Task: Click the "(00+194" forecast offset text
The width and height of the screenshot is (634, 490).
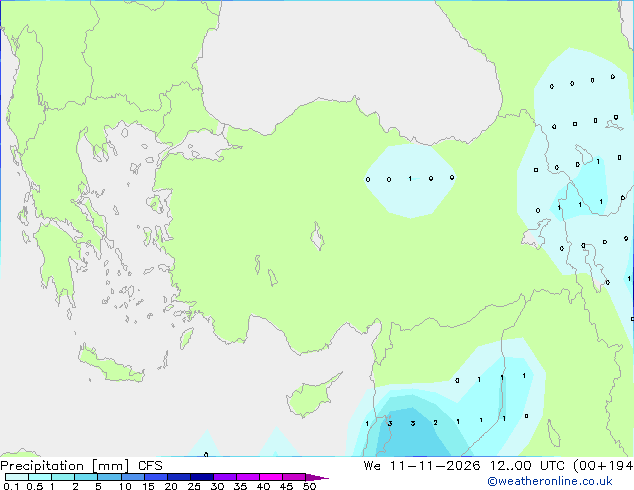Action: [x=603, y=466]
